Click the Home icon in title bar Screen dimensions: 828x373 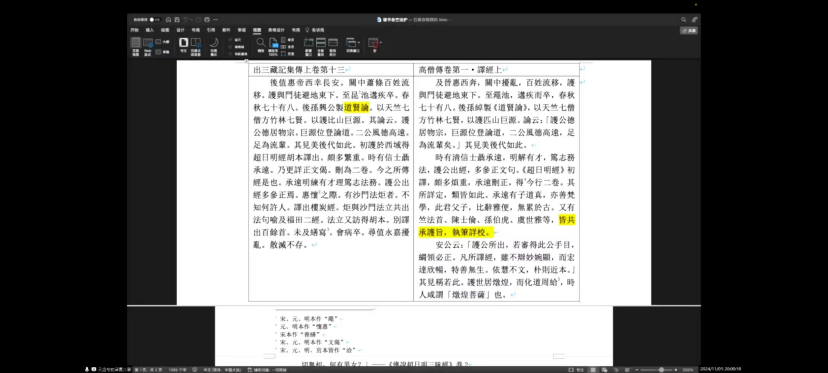click(168, 20)
